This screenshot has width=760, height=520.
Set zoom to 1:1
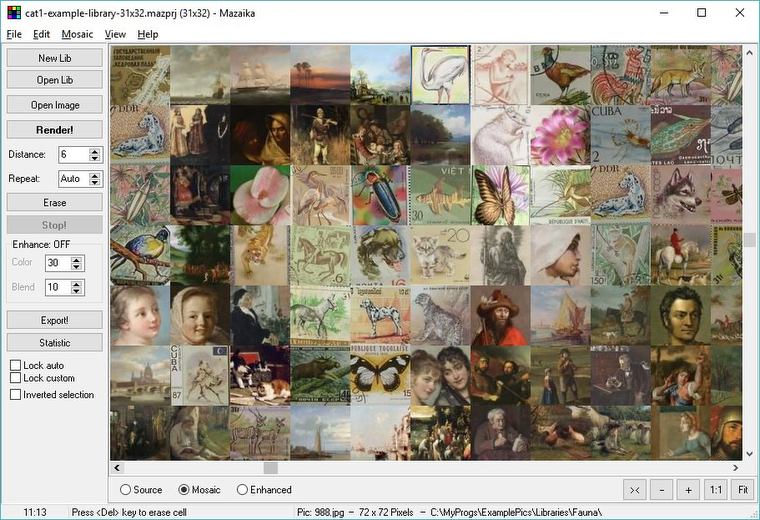pyautogui.click(x=715, y=490)
